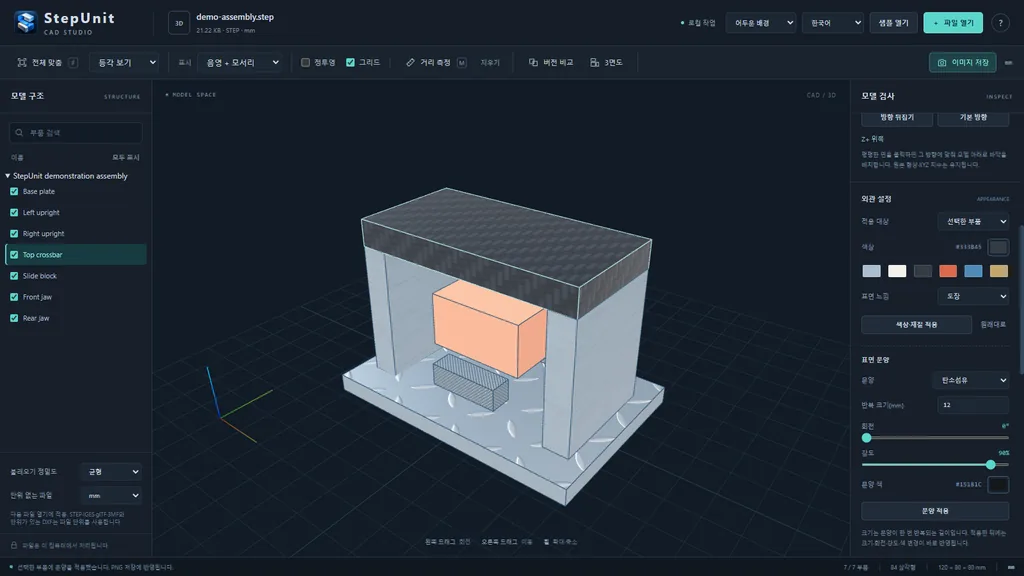
Task: Click the flip direction (방향 뒤집기) button
Action: (897, 118)
